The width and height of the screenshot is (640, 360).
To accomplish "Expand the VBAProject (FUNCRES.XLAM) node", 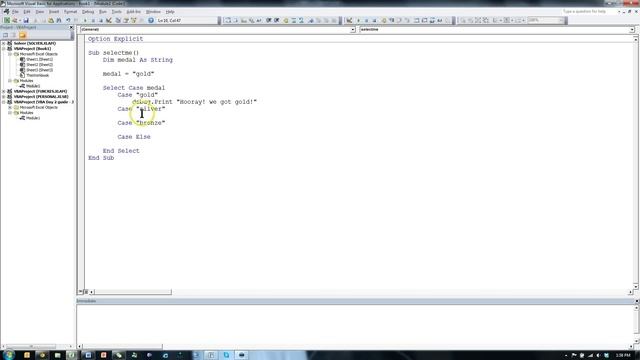I will click(4, 91).
